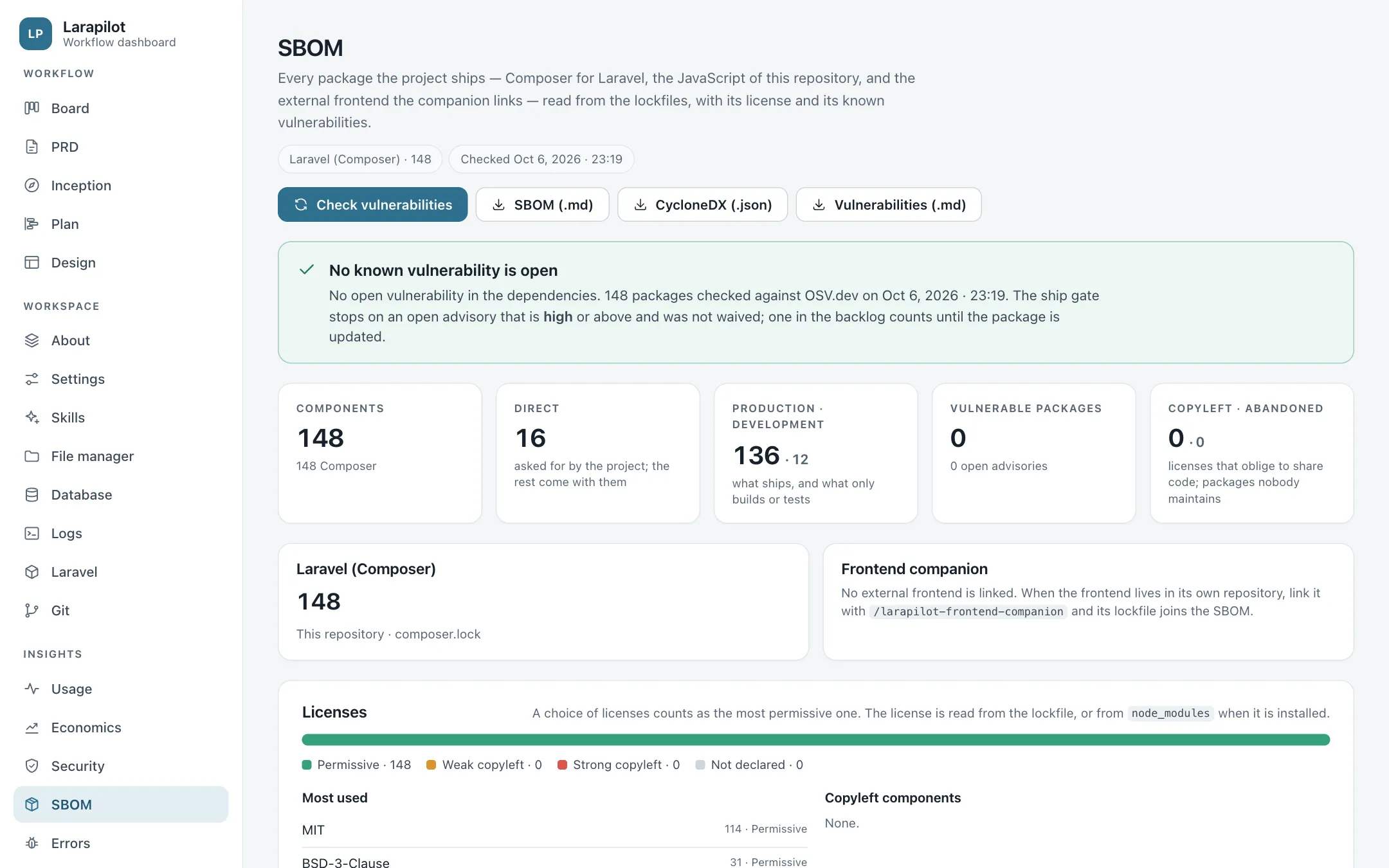1389x868 pixels.
Task: Download CycloneDX (.json) export
Action: tap(702, 204)
